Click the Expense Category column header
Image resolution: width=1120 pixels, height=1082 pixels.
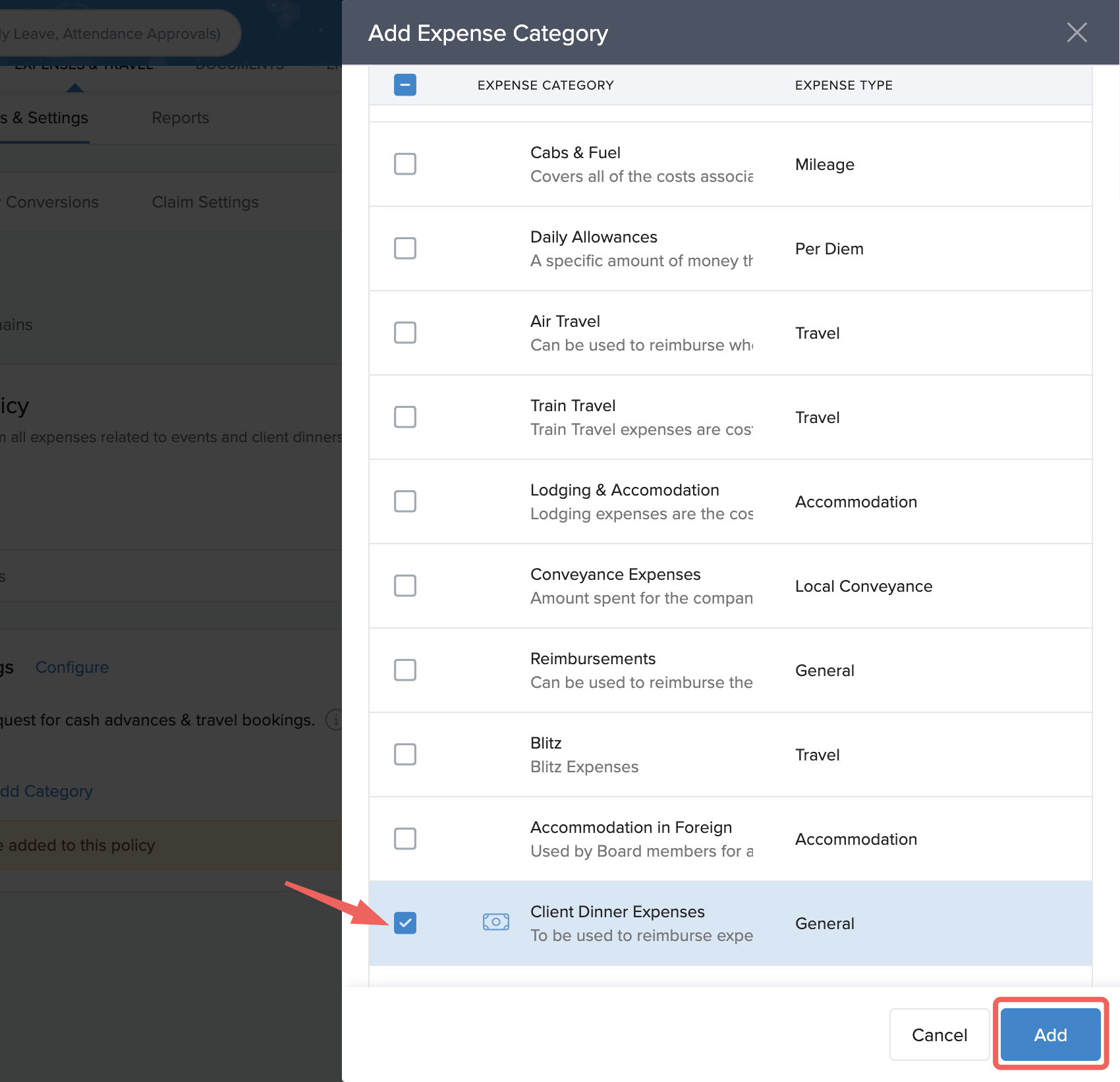[545, 85]
